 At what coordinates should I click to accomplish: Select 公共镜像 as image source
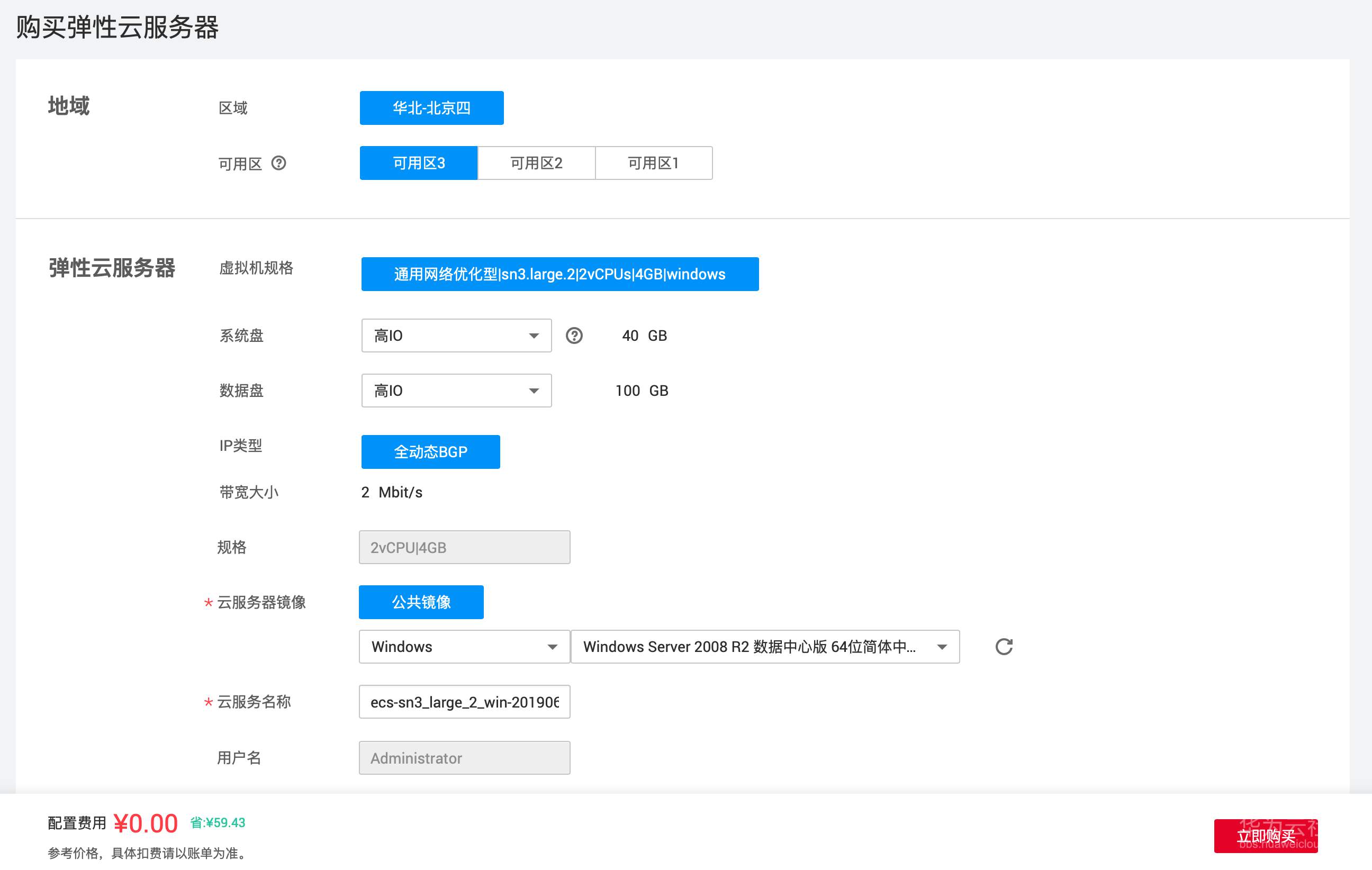click(x=420, y=602)
